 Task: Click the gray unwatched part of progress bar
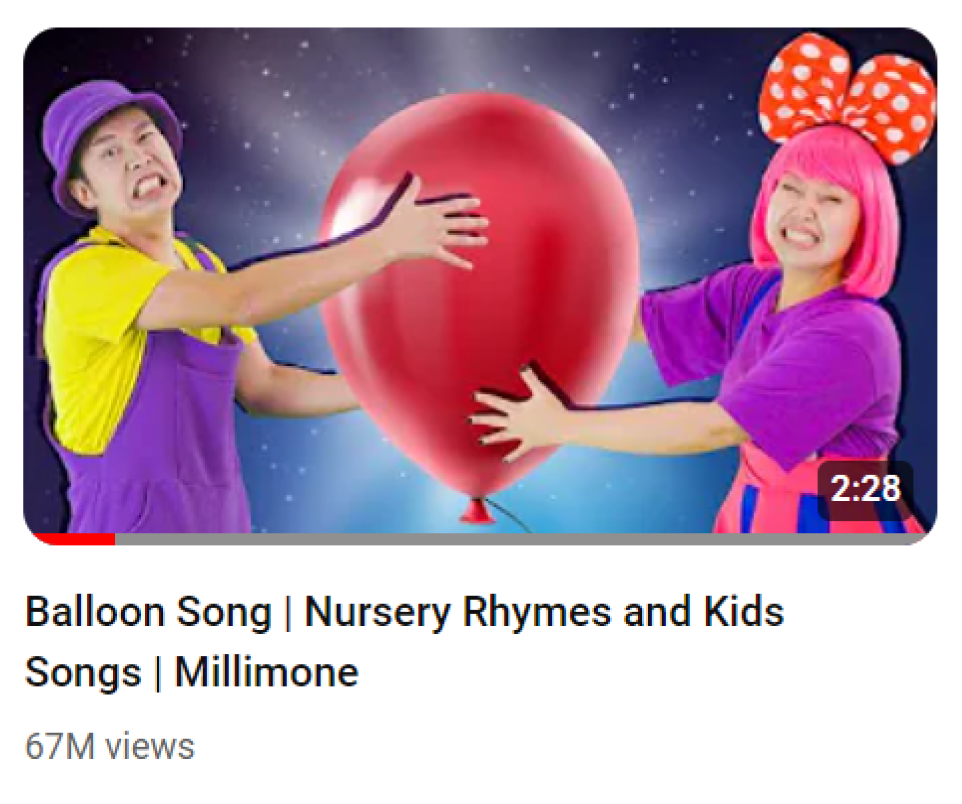pyautogui.click(x=521, y=539)
